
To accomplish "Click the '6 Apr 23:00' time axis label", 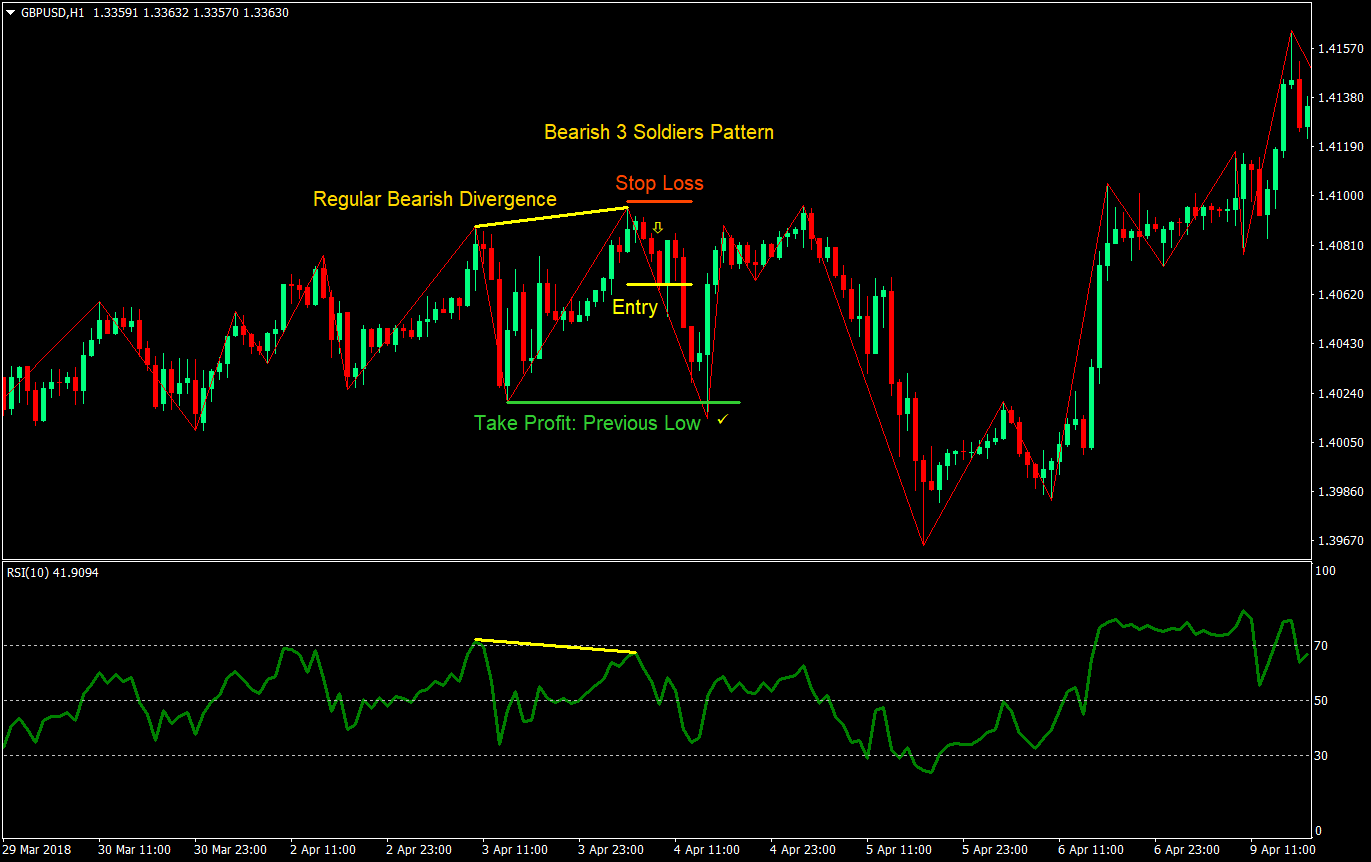I will click(1188, 850).
